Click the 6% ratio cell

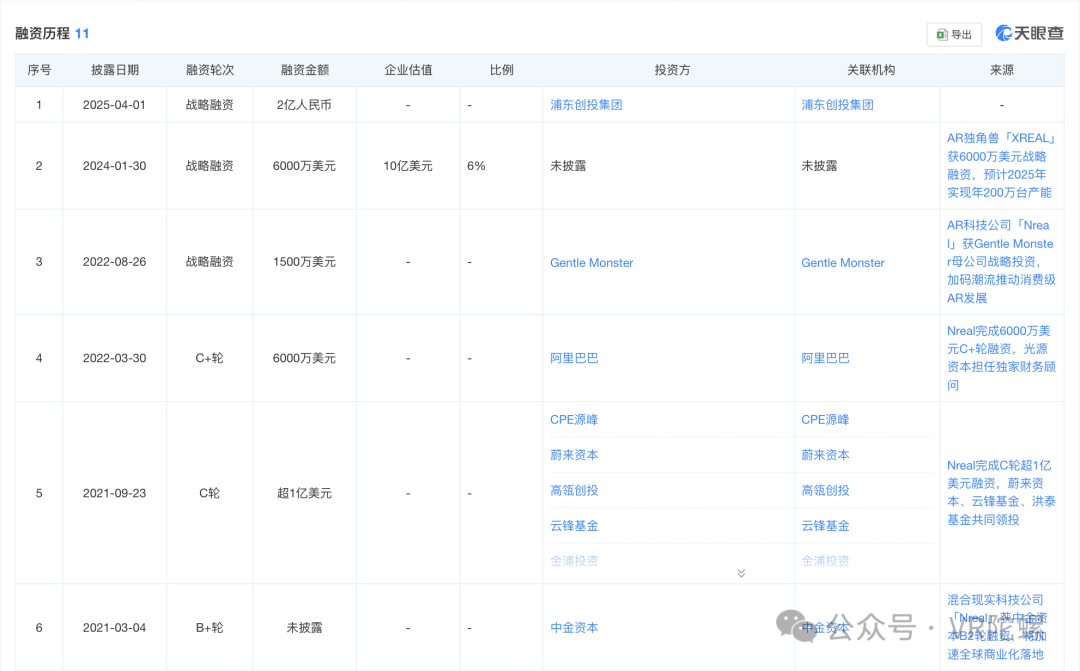(x=476, y=166)
